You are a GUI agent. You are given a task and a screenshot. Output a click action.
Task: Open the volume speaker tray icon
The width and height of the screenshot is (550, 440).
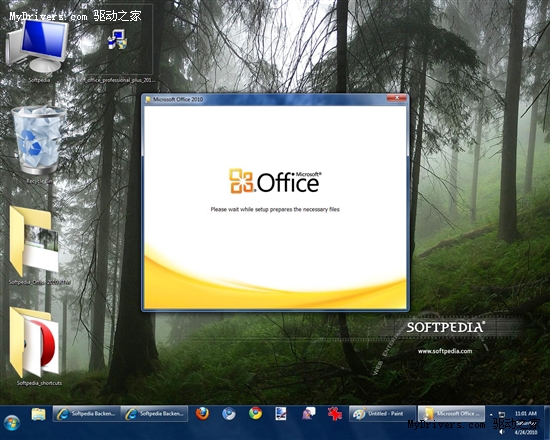pos(502,432)
